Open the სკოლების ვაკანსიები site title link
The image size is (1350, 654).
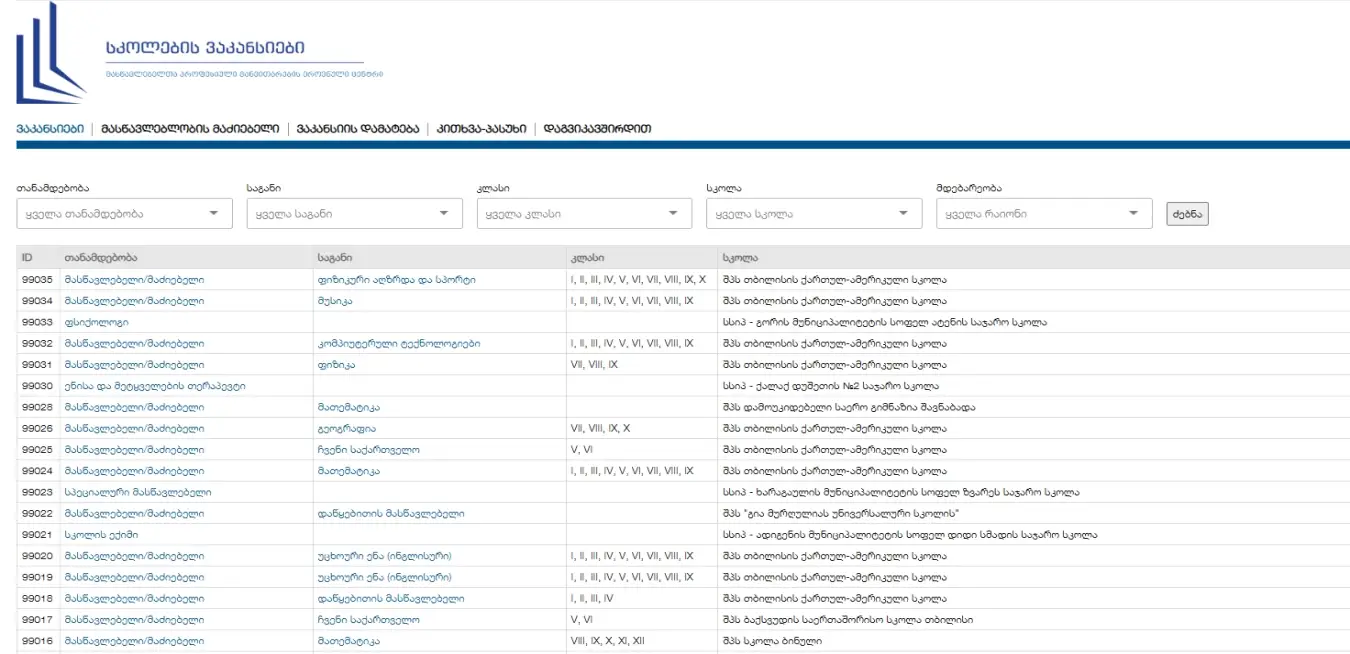coord(205,47)
